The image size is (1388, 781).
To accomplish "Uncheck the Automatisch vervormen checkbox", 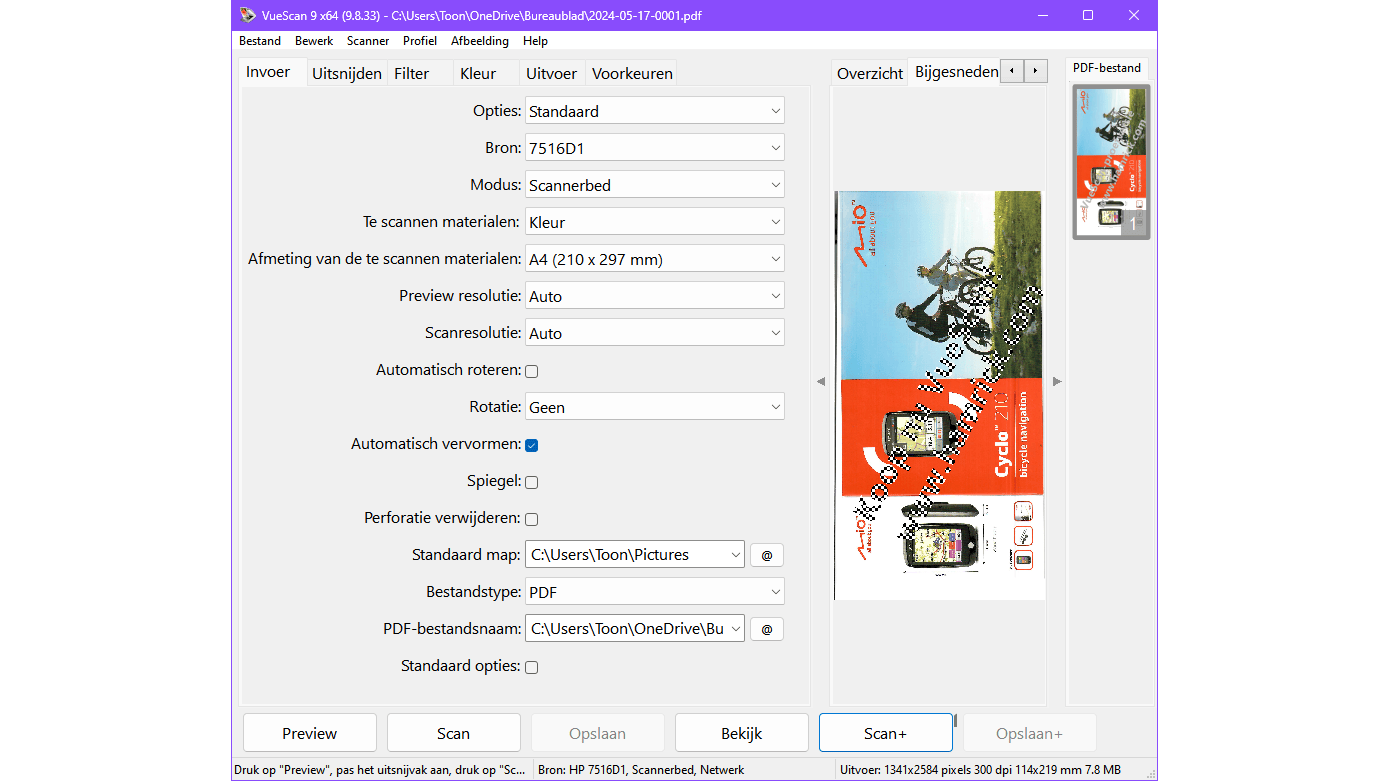I will point(532,445).
